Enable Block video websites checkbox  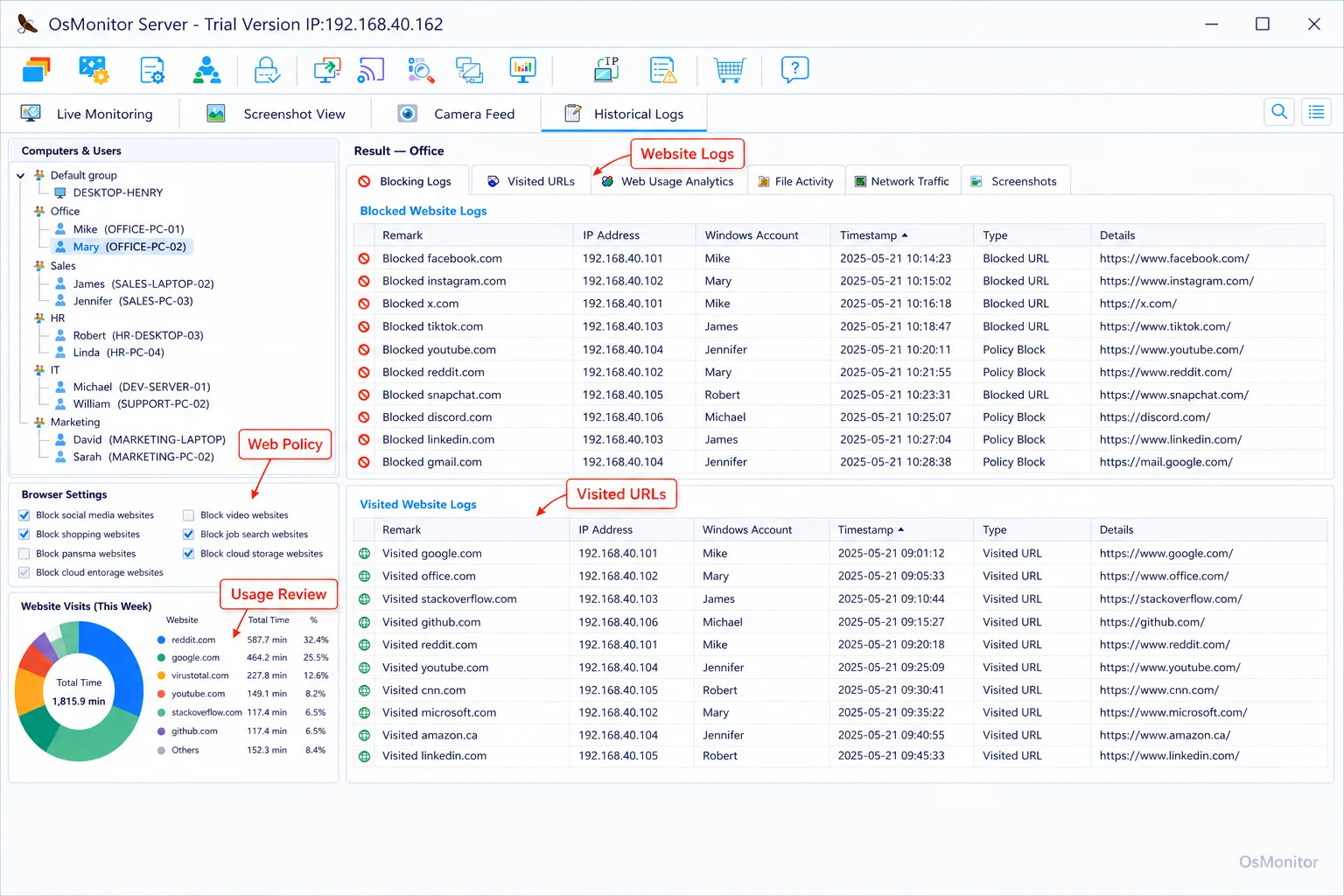click(188, 515)
